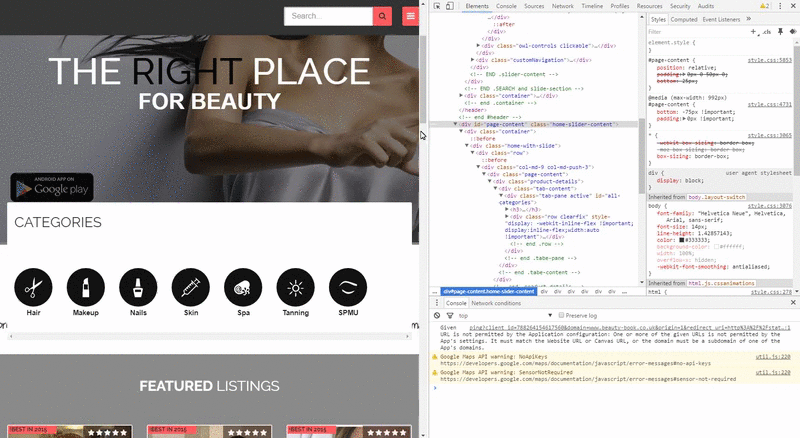
Task: Clear the console with the ban icon
Action: [x=437, y=315]
